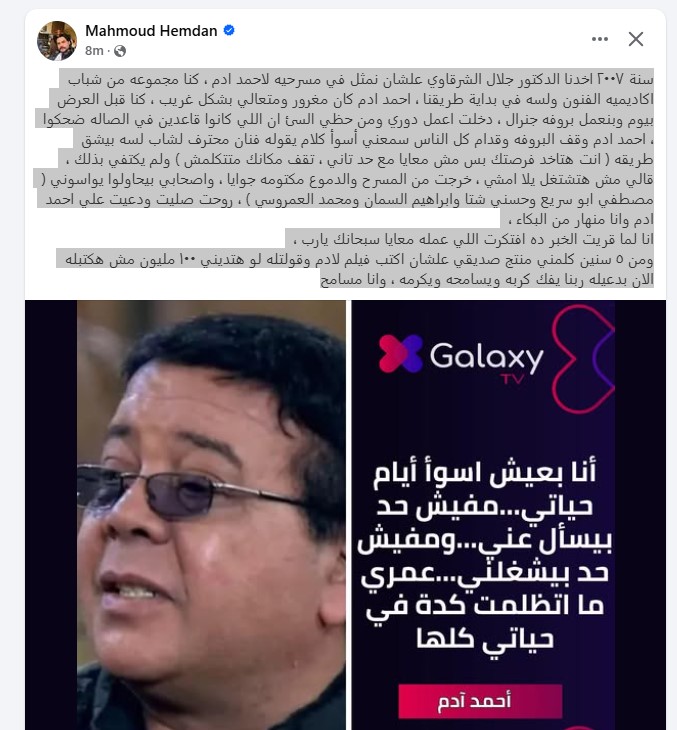
Task: Open Mahmoud Hemdan's profile picture
Action: pos(57,41)
